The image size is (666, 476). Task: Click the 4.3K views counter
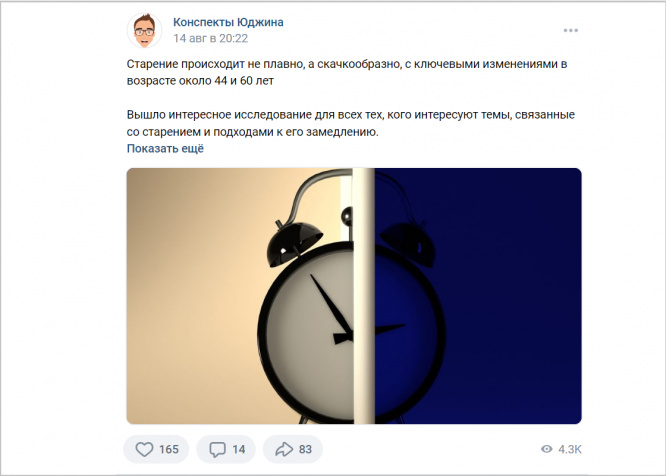(x=570, y=449)
